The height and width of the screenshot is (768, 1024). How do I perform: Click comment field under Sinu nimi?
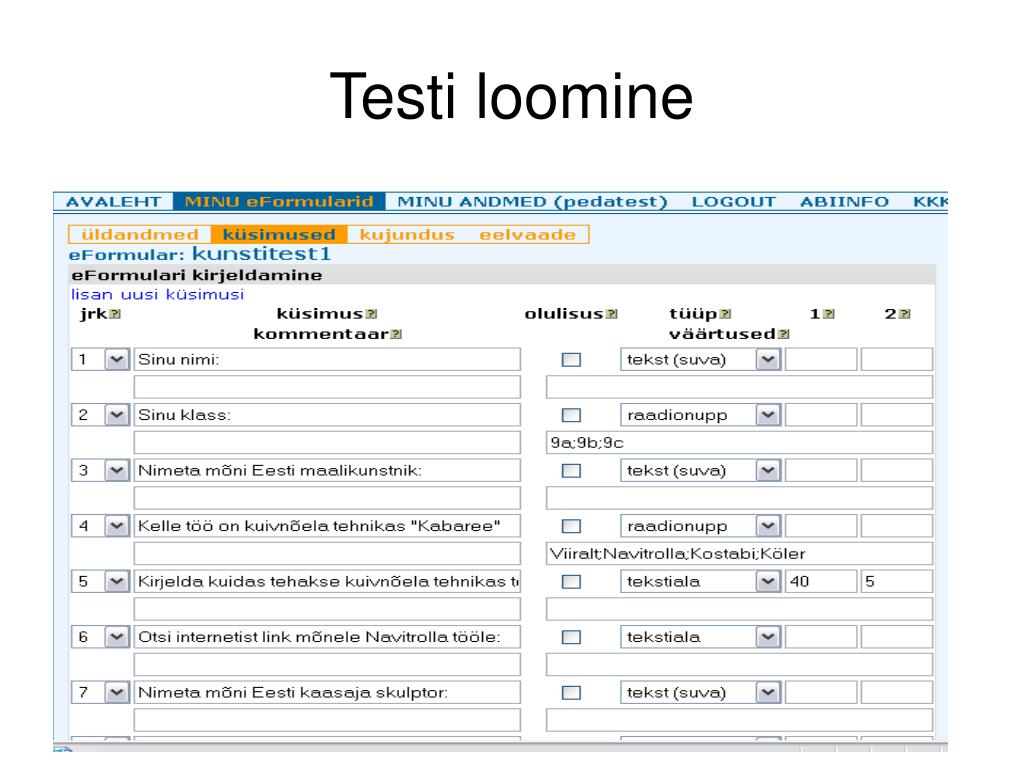coord(327,387)
